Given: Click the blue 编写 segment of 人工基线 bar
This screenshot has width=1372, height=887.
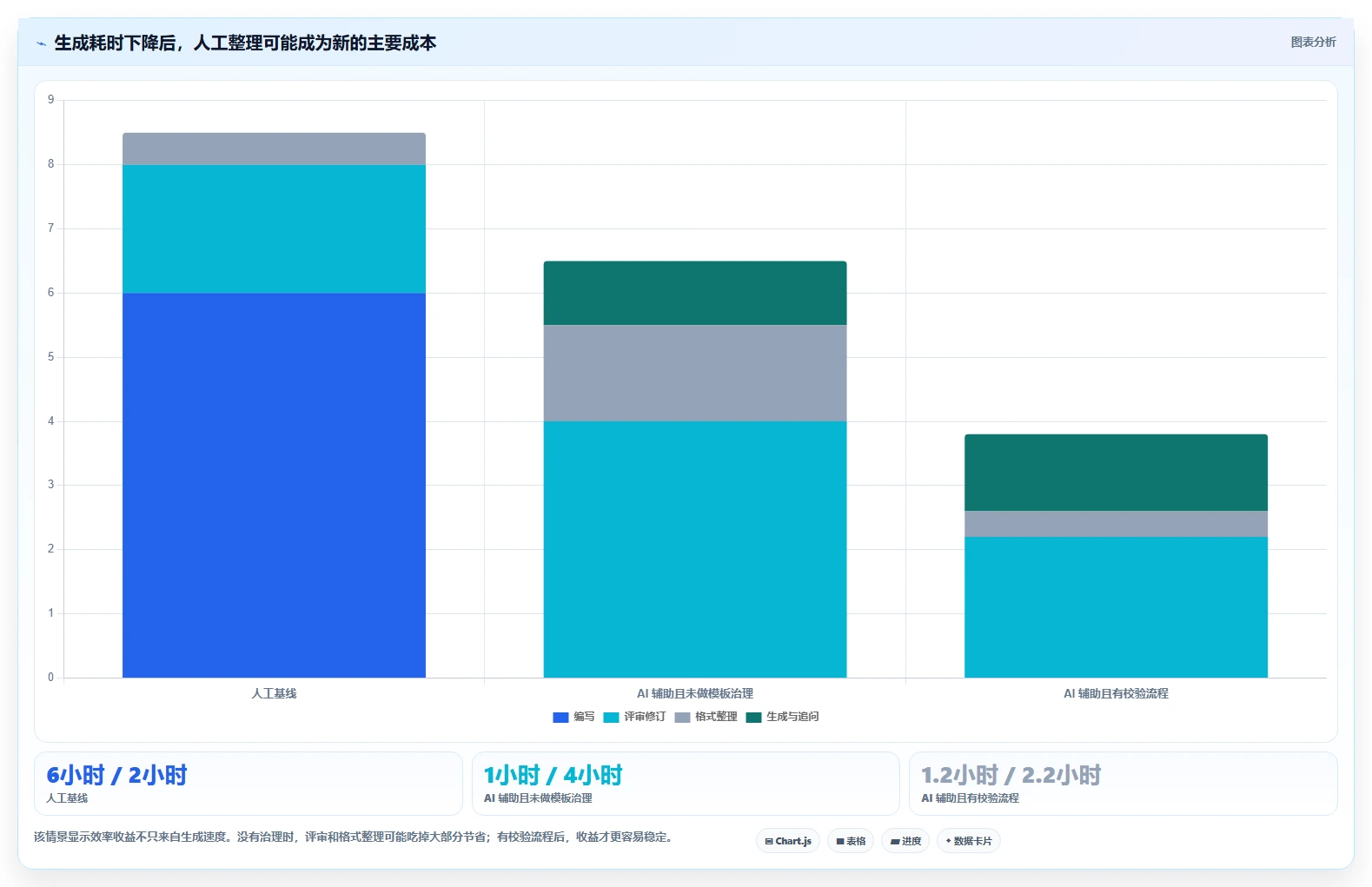Looking at the screenshot, I should (x=274, y=485).
